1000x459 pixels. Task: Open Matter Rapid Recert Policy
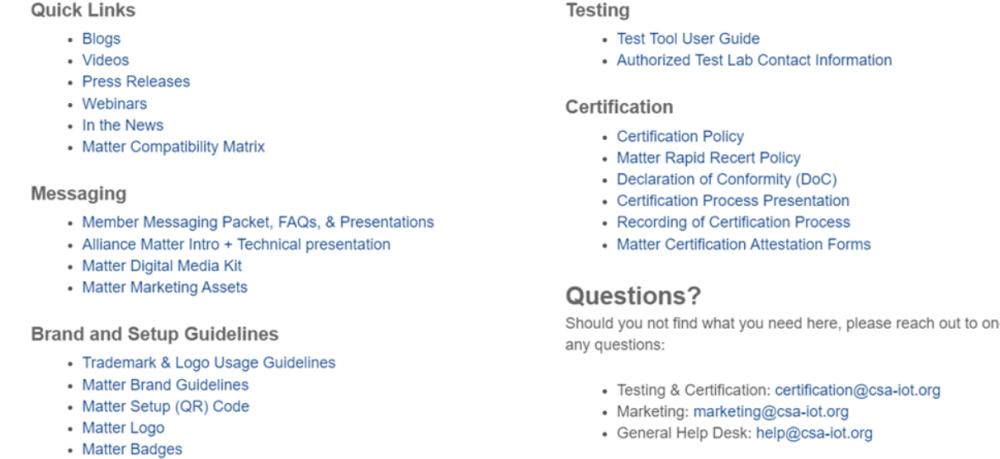click(x=708, y=158)
